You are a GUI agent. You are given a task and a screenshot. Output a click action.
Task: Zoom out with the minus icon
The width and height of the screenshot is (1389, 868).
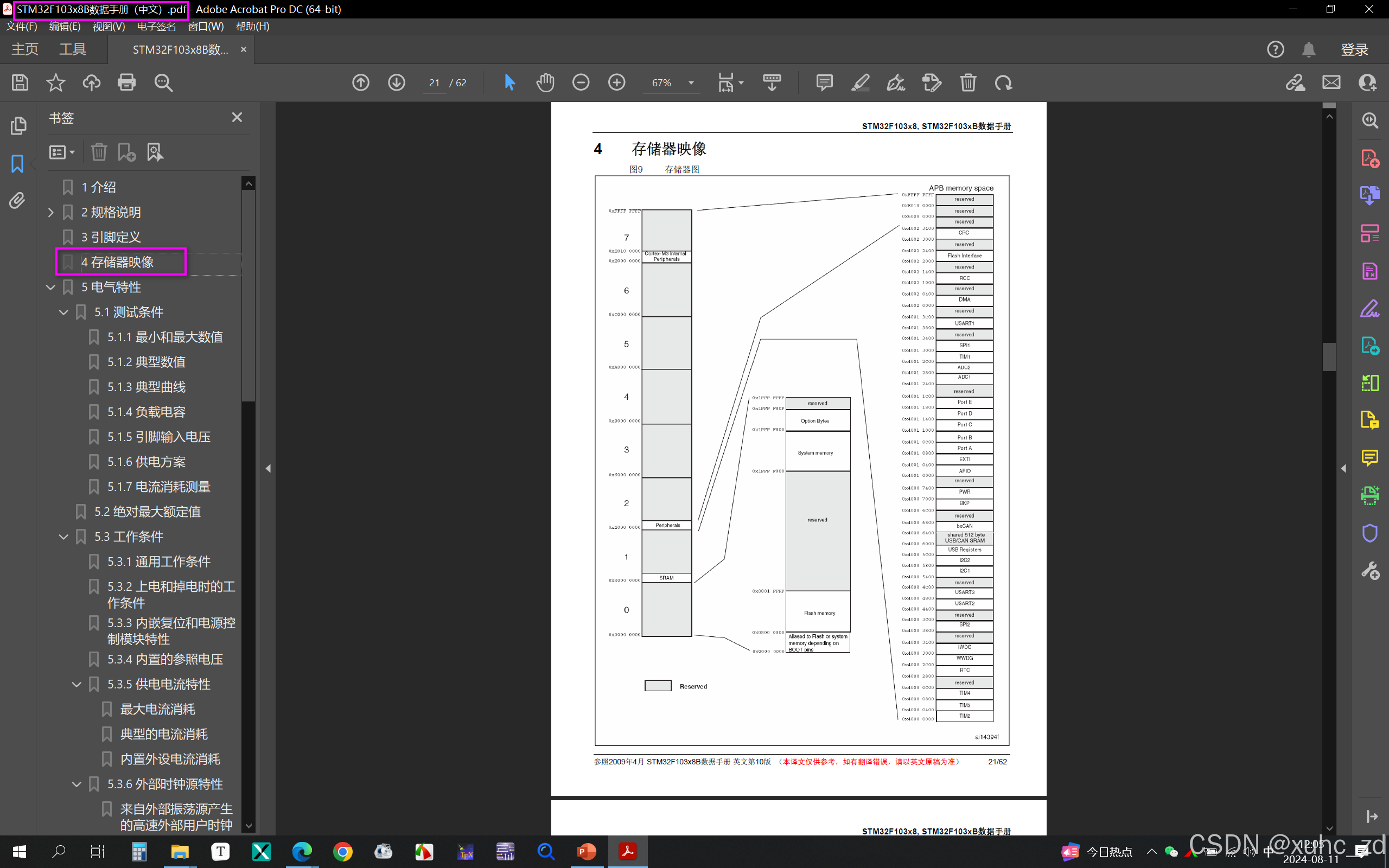(x=581, y=82)
